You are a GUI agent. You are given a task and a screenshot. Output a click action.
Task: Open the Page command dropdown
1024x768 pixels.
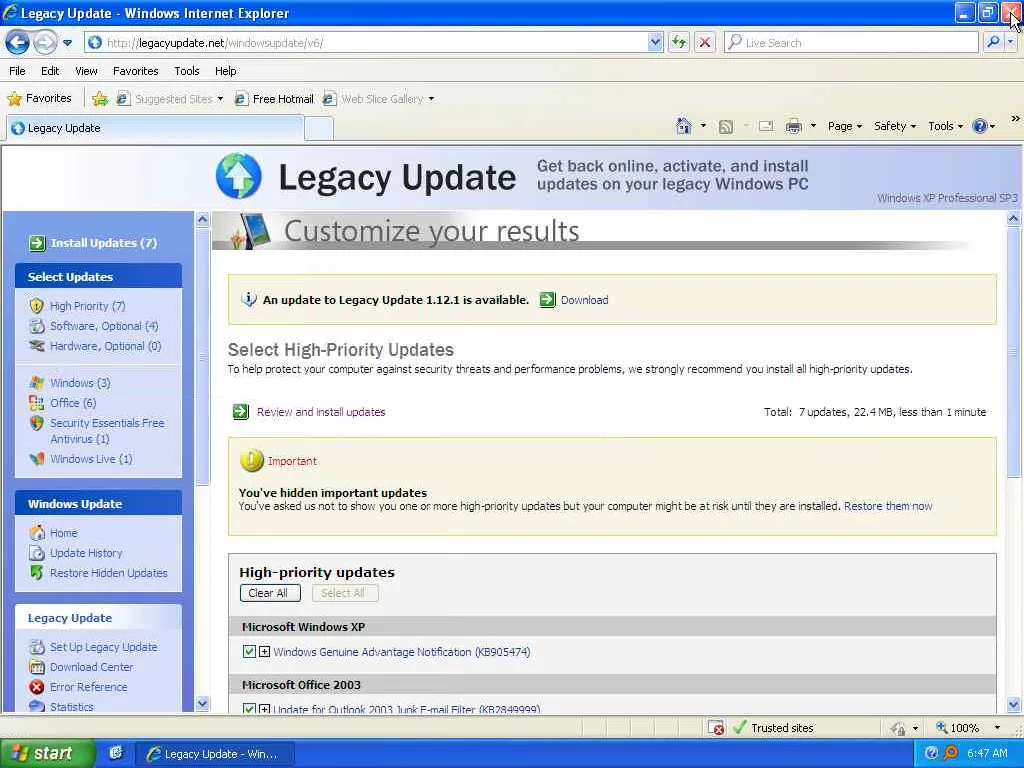(844, 126)
